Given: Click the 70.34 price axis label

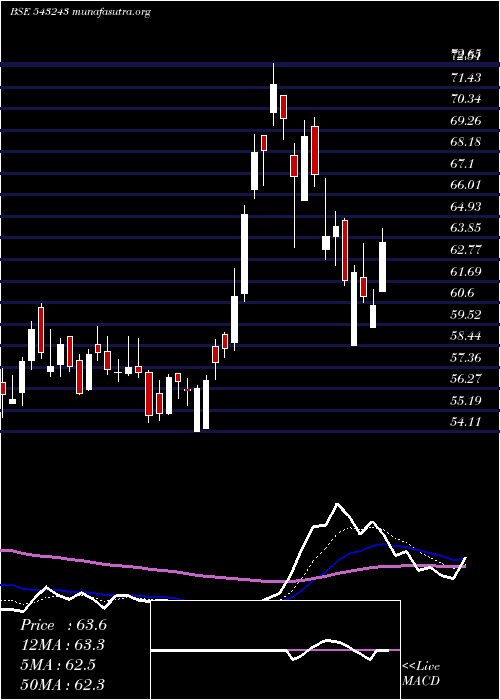Looking at the screenshot, I should (466, 99).
